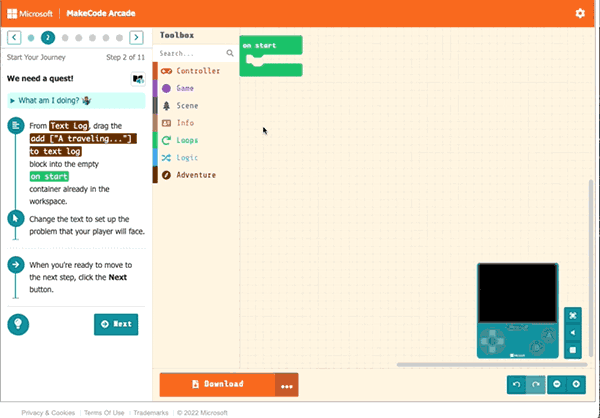The width and height of the screenshot is (600, 418).
Task: Open the Scene toolbox category
Action: [x=196, y=106]
